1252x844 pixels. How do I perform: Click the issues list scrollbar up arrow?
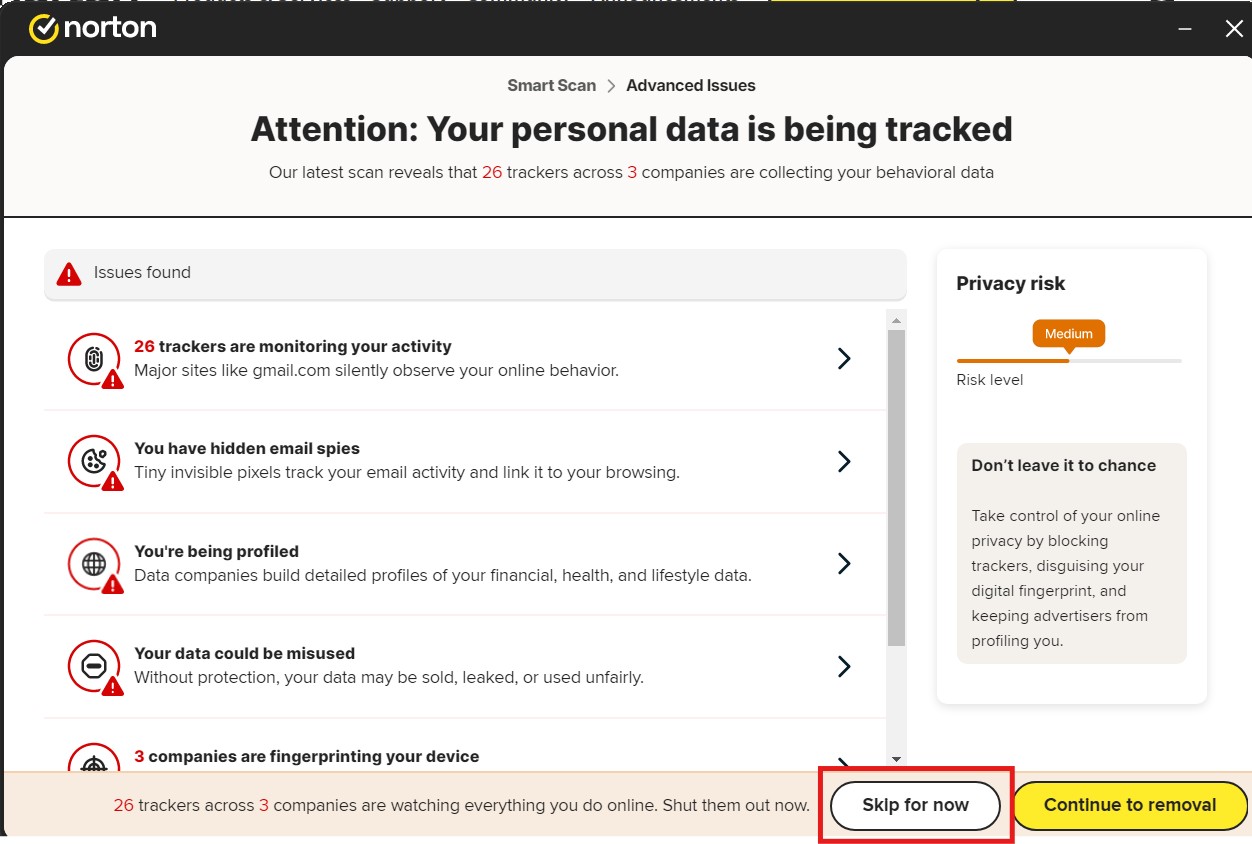point(896,320)
